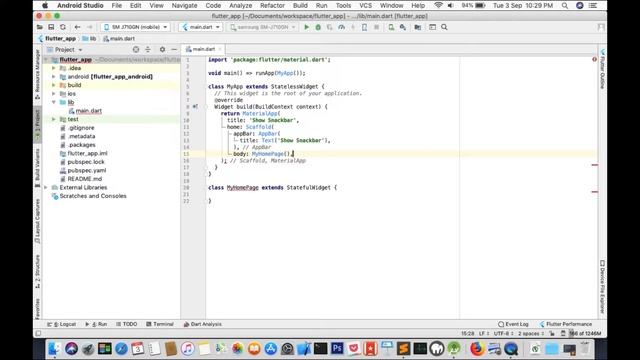The height and width of the screenshot is (360, 640).
Task: Click the Open folder icon in toolbar
Action: click(x=40, y=27)
